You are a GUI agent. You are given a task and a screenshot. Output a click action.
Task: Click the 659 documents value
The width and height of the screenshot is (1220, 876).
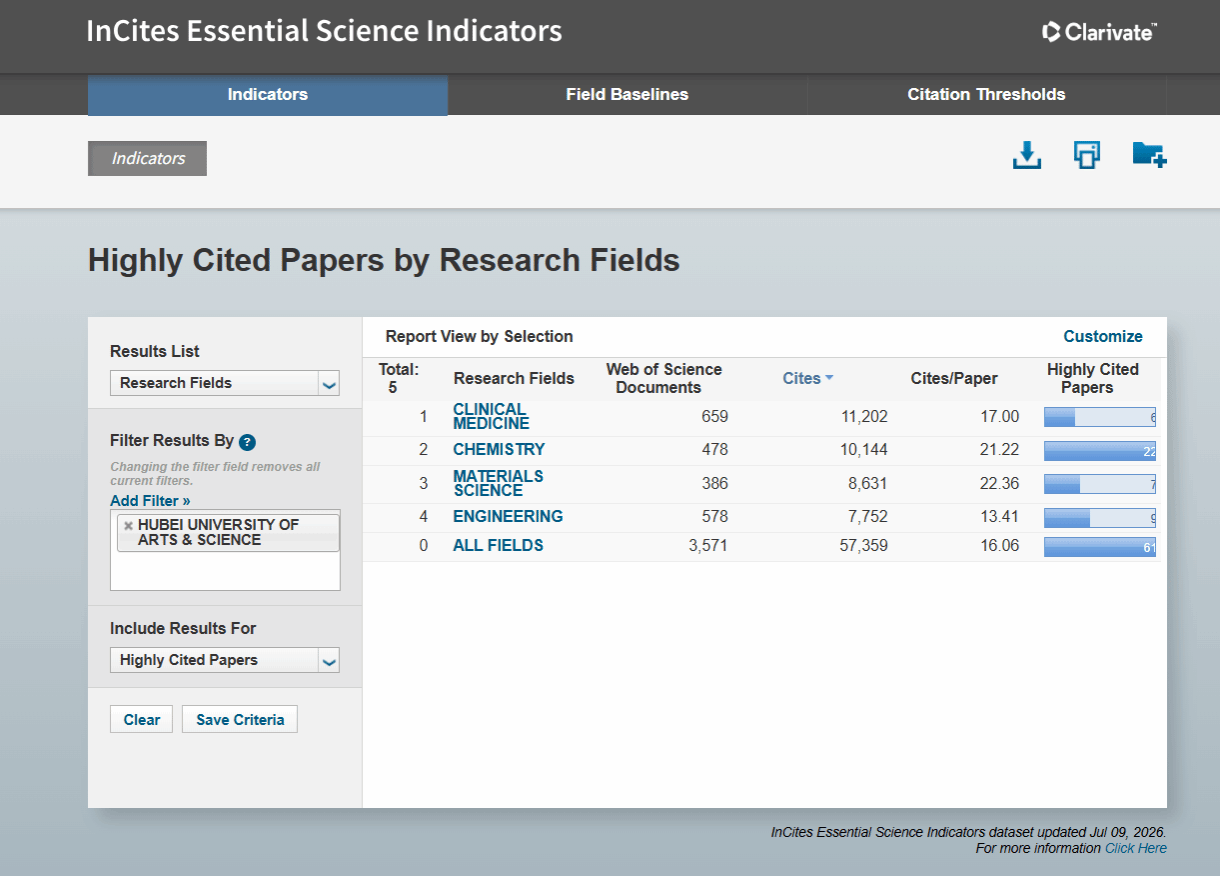pyautogui.click(x=715, y=417)
